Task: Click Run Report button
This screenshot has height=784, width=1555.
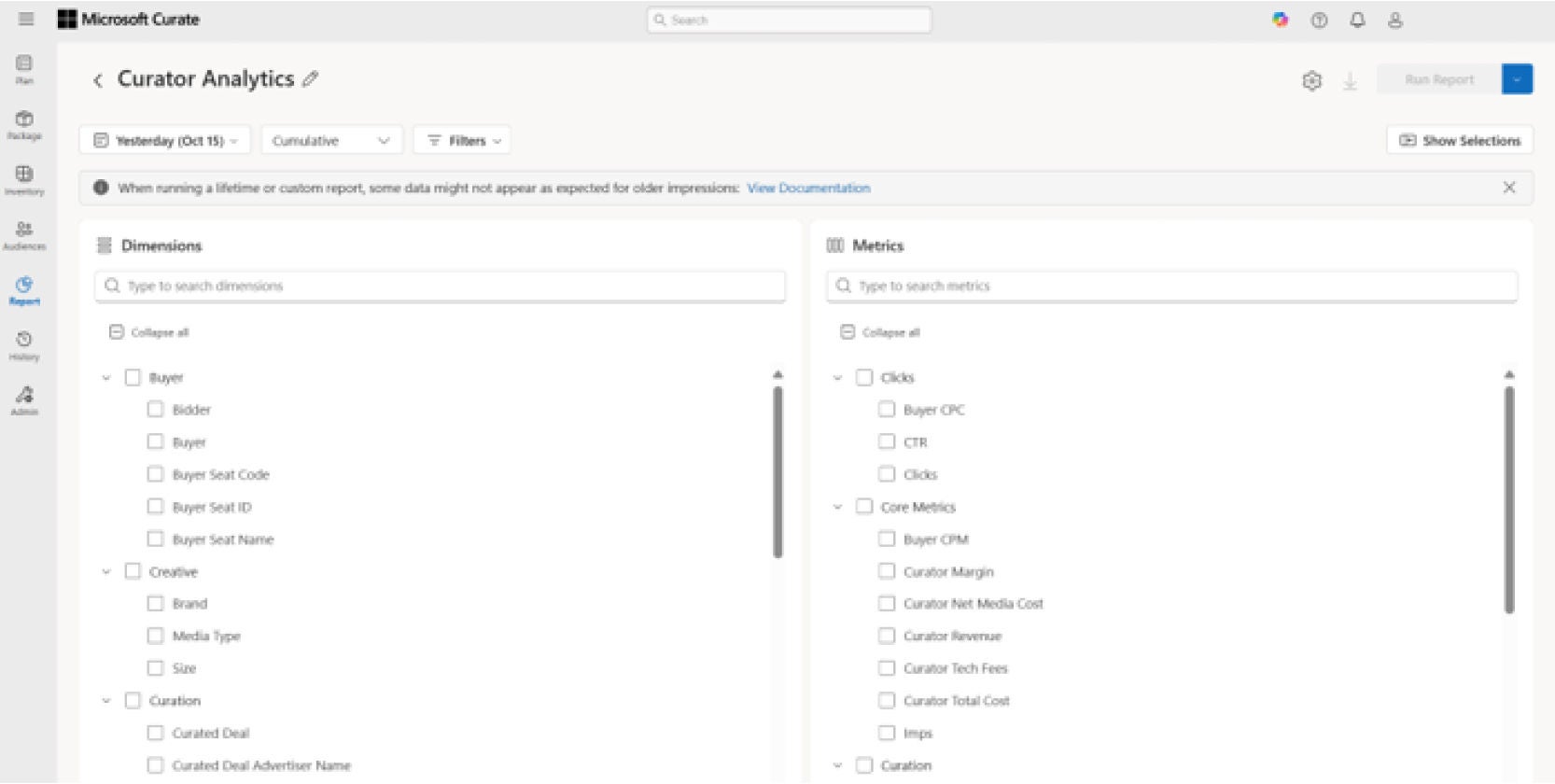Action: point(1439,79)
